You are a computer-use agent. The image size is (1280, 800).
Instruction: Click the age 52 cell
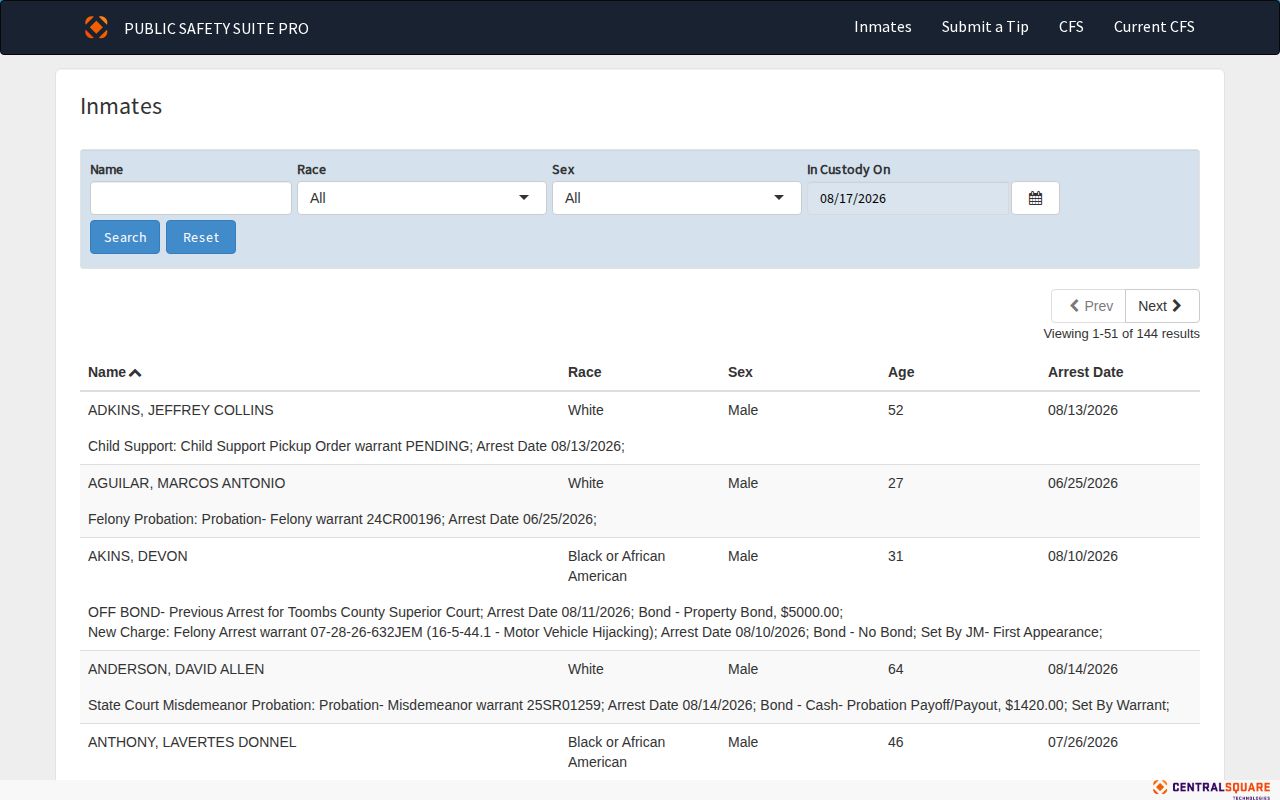(x=896, y=410)
